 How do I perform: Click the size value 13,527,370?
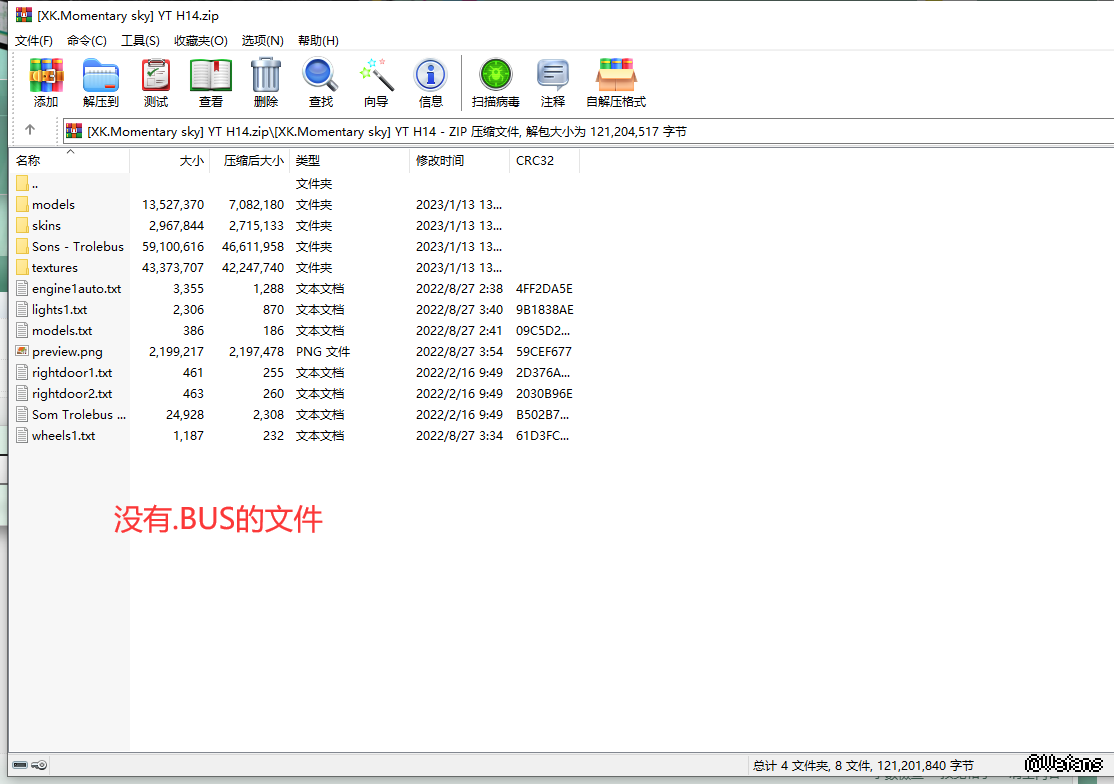[173, 205]
